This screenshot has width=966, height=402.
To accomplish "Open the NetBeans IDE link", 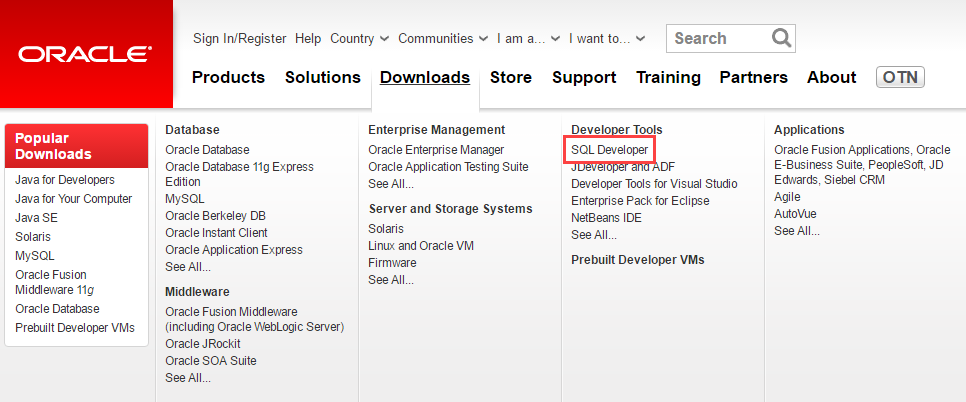I will (606, 218).
